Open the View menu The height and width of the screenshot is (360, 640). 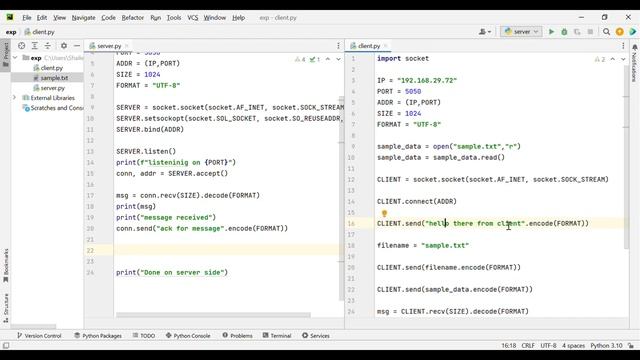click(59, 18)
